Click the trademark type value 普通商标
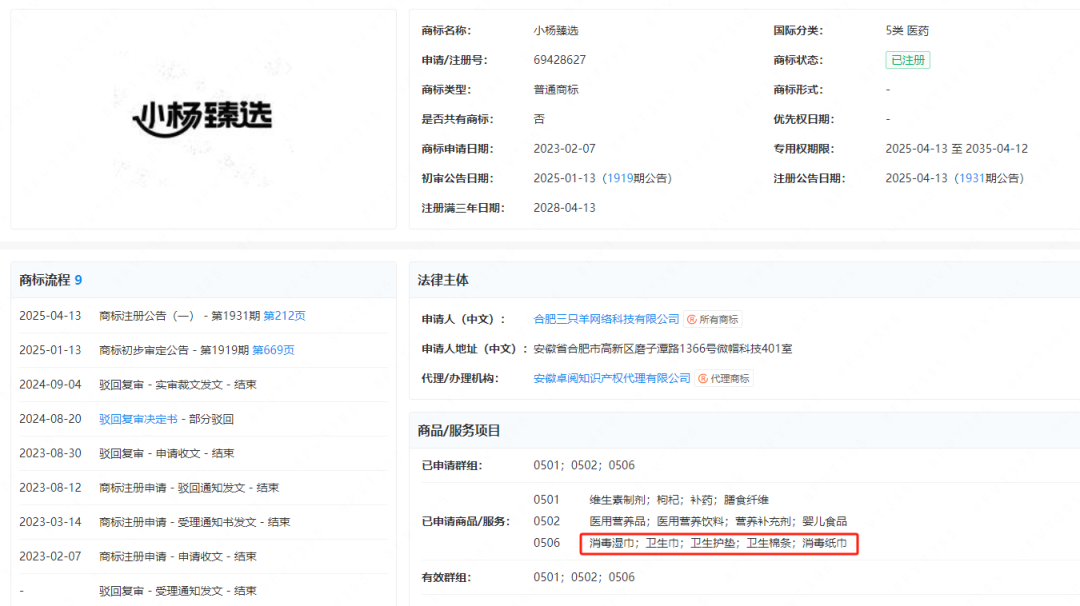Image resolution: width=1080 pixels, height=606 pixels. tap(556, 90)
